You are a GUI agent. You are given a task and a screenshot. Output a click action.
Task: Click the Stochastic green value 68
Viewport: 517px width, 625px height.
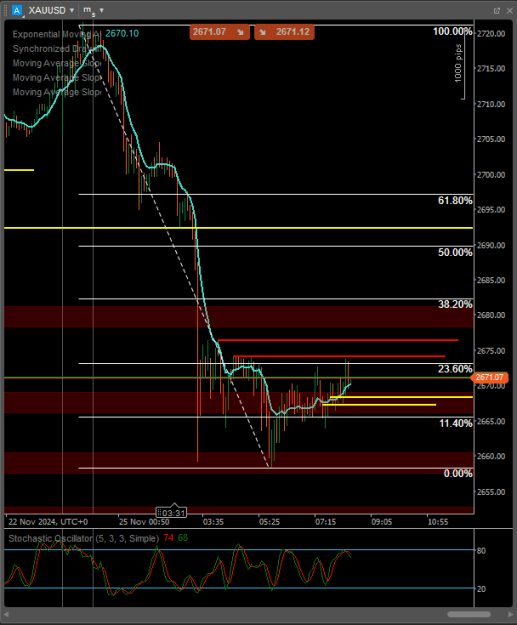[x=183, y=538]
